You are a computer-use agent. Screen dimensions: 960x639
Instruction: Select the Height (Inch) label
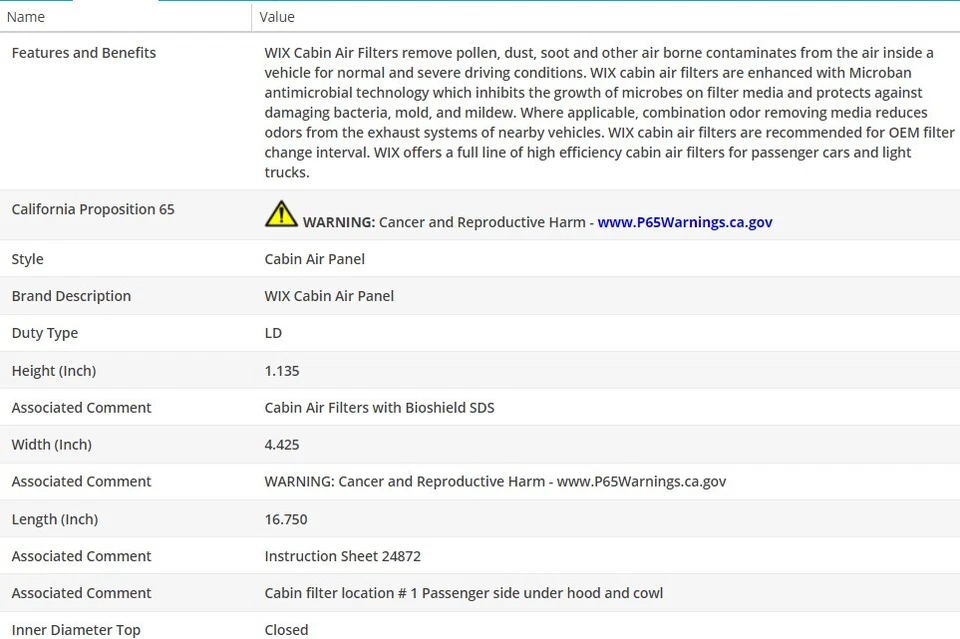click(x=54, y=371)
